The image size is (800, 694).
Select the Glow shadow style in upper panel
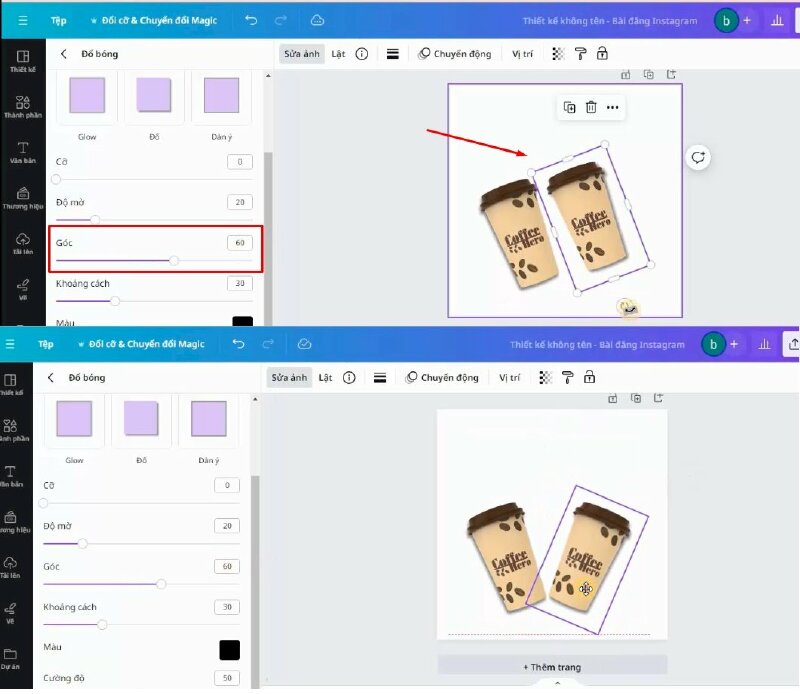coord(87,97)
